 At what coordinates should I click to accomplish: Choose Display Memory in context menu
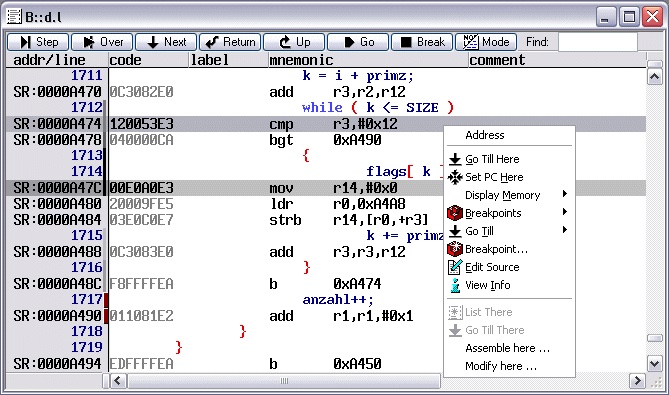pos(503,195)
